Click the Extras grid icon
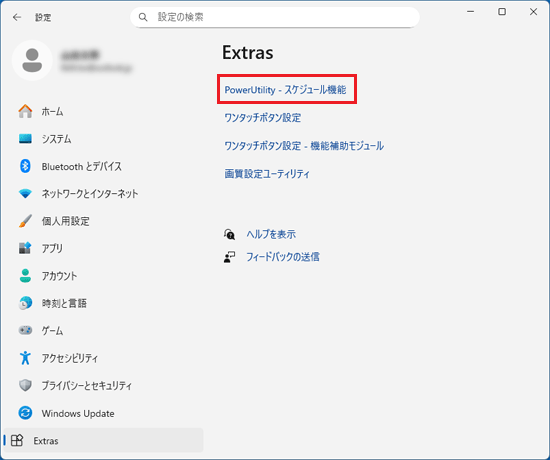This screenshot has height=460, width=550. click(x=17, y=440)
